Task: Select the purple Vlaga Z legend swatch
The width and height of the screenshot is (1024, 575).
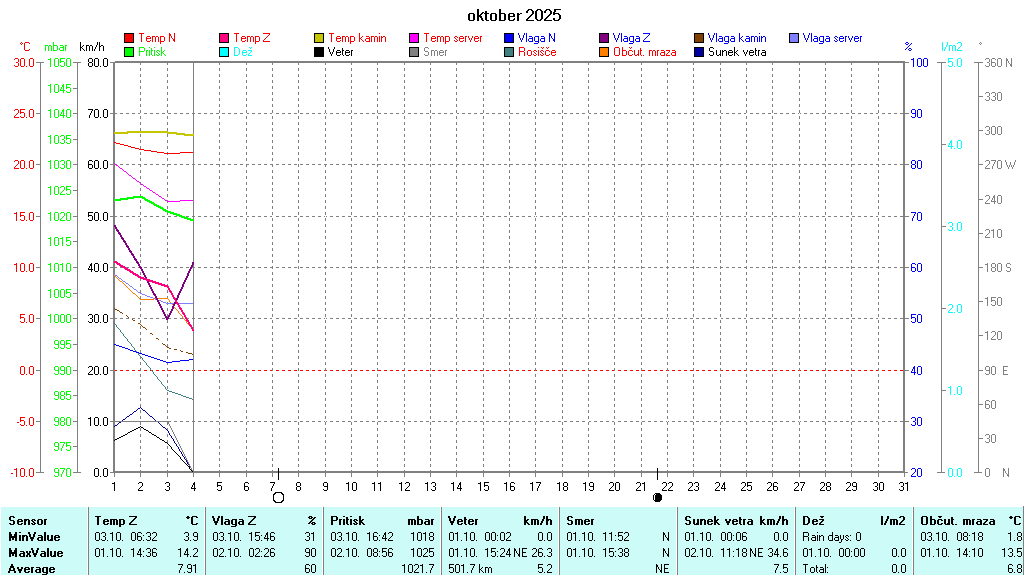Action: click(604, 38)
